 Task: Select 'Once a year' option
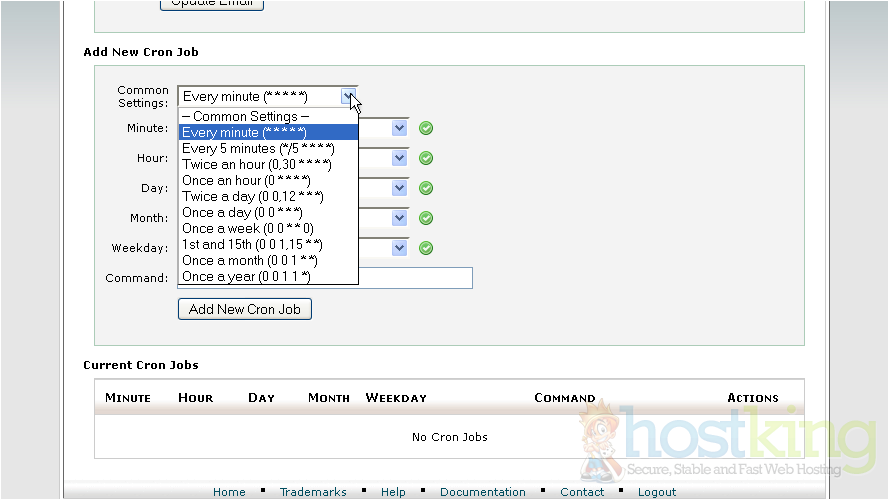[x=246, y=276]
